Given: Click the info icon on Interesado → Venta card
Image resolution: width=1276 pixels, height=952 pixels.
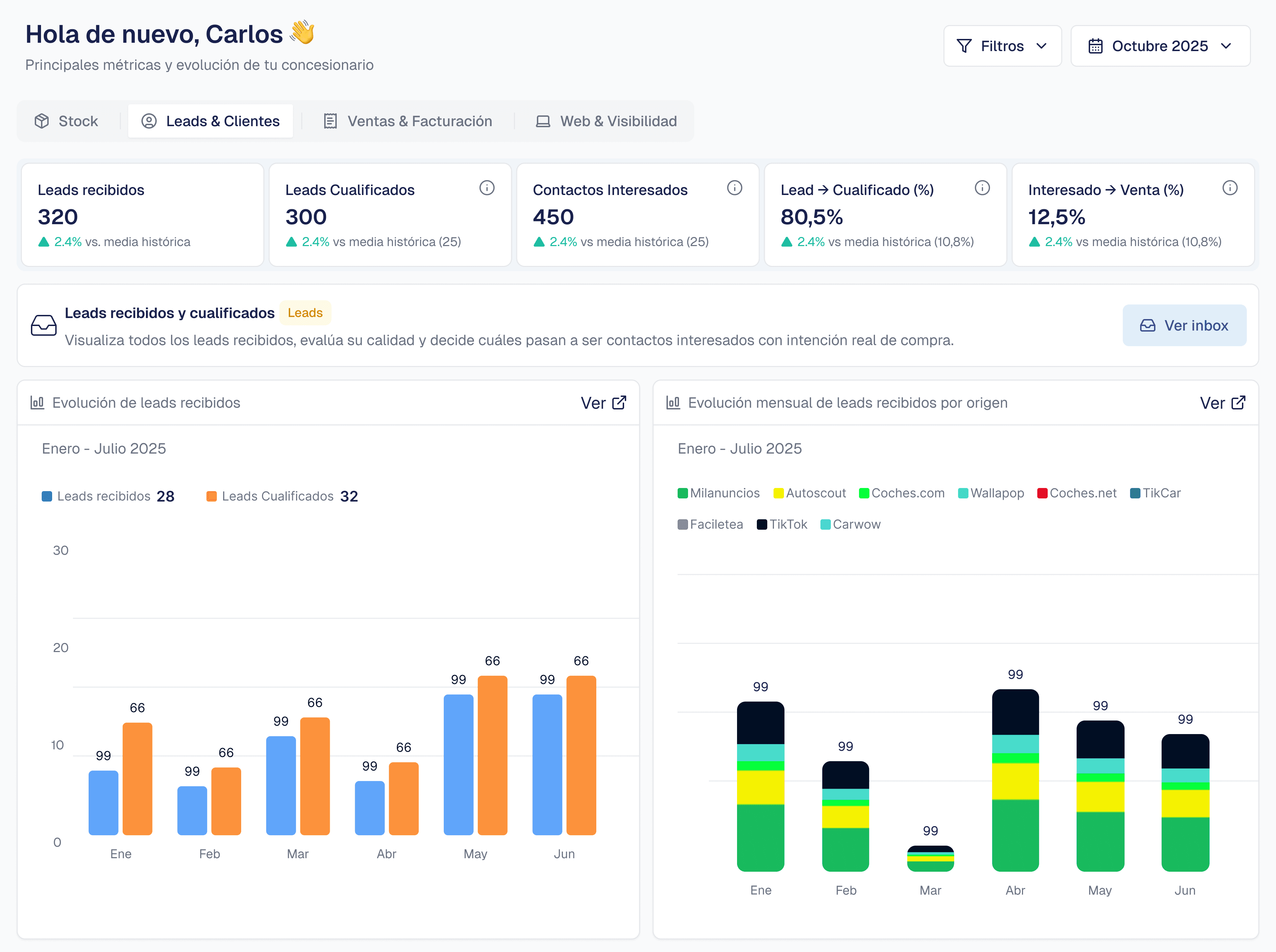Looking at the screenshot, I should coord(1230,188).
